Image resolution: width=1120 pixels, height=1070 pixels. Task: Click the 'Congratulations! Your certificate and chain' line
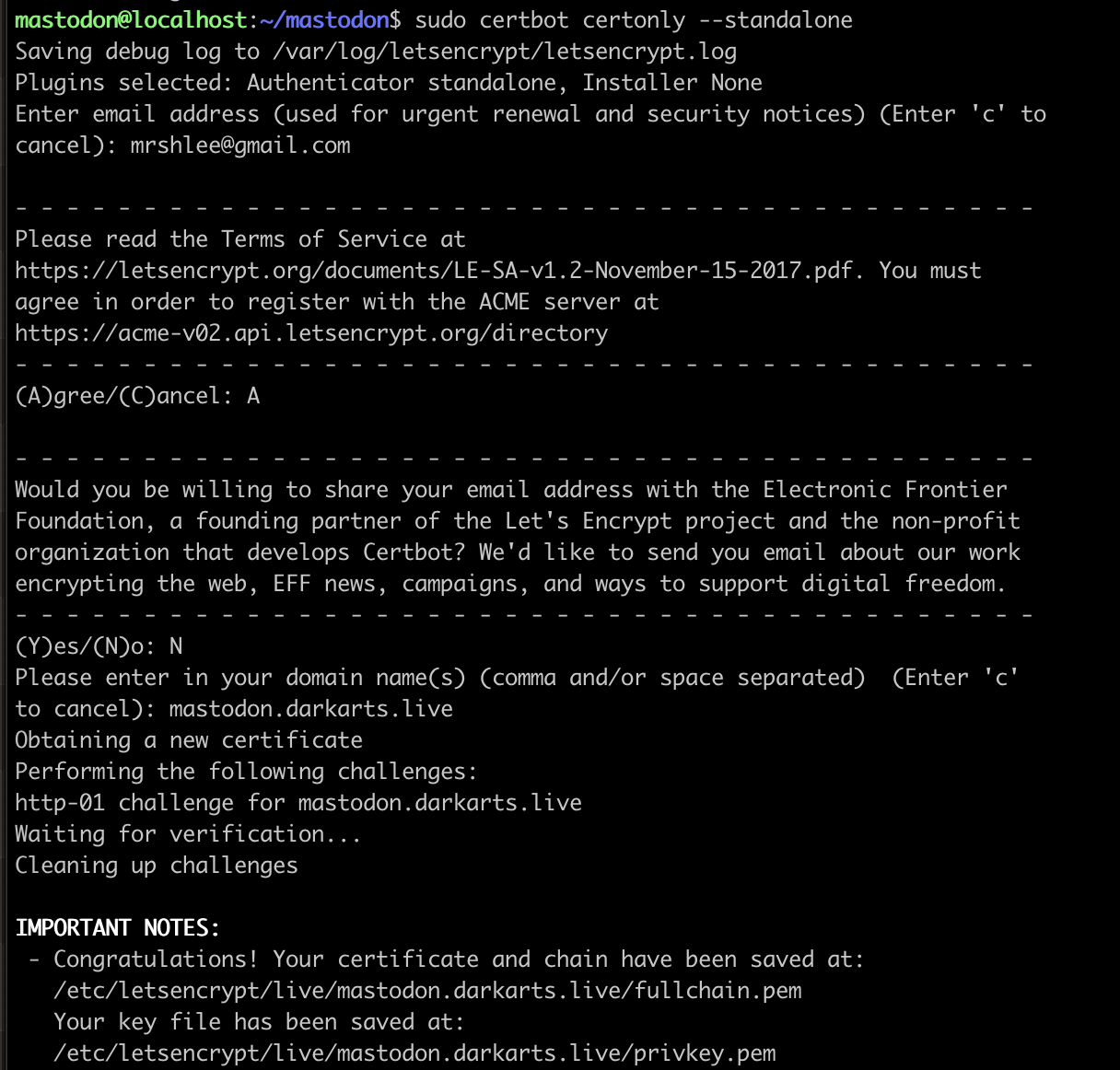click(x=447, y=960)
